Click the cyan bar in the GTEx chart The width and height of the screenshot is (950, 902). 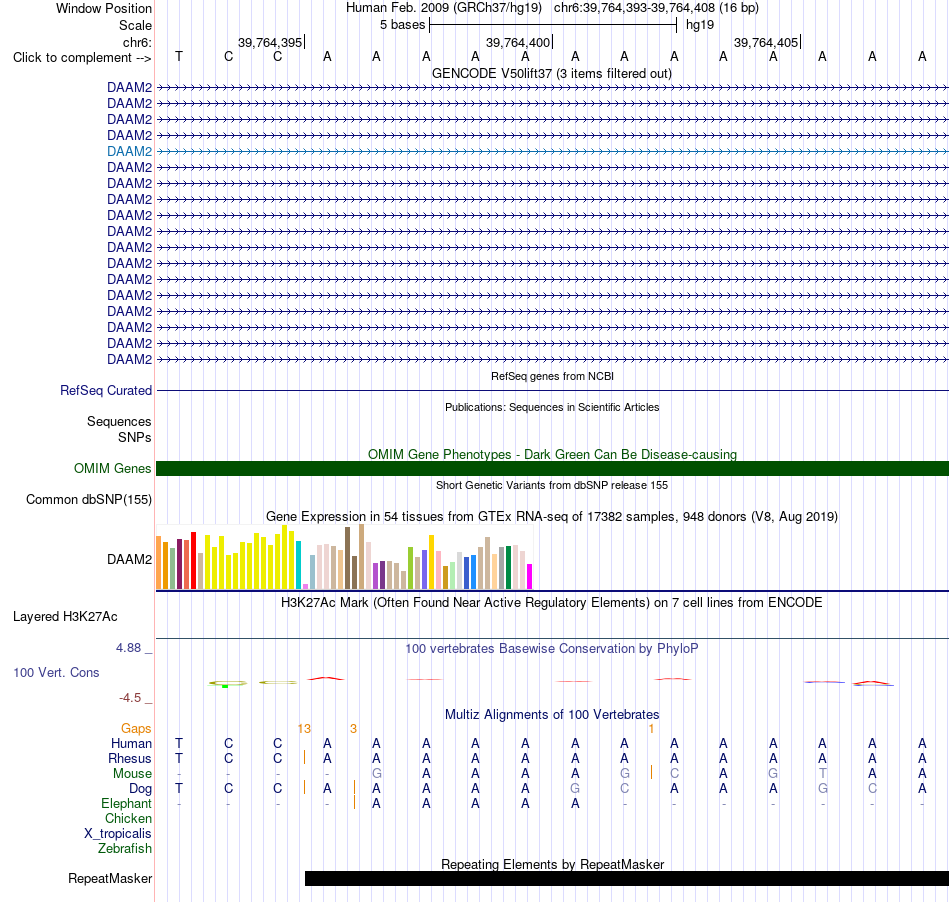pyautogui.click(x=298, y=565)
